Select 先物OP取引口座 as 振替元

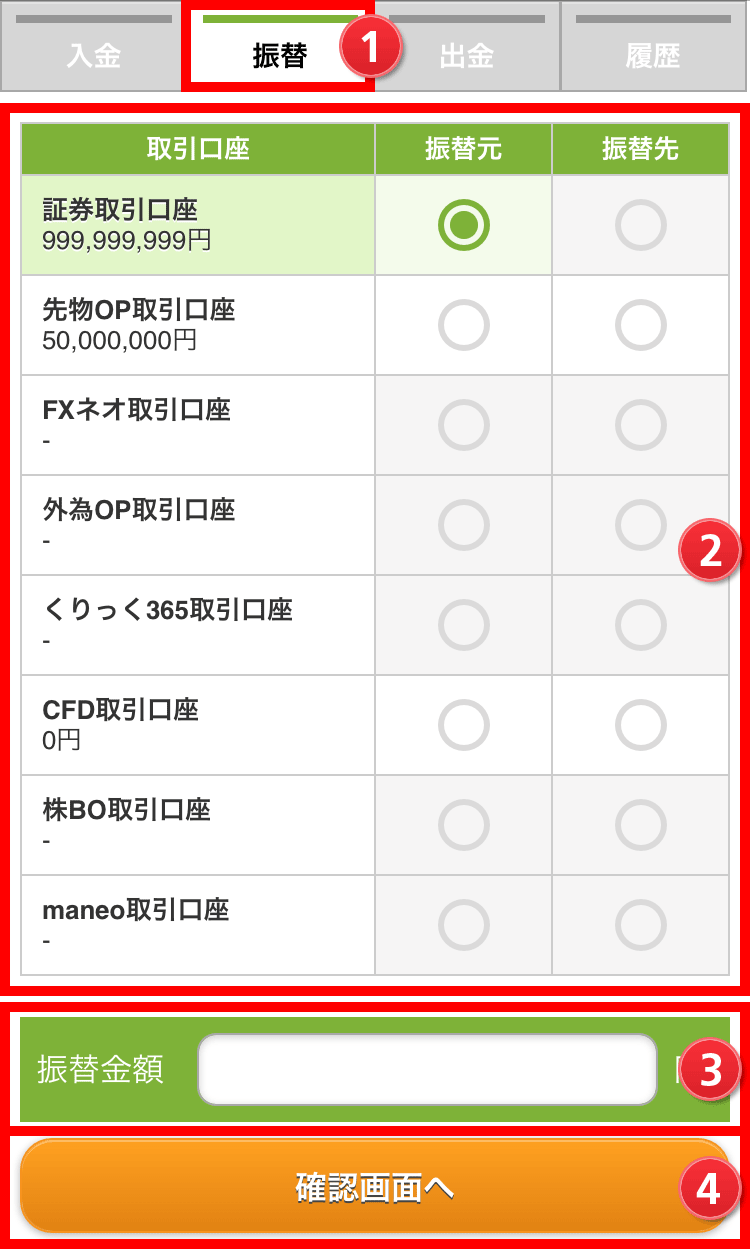click(x=464, y=325)
